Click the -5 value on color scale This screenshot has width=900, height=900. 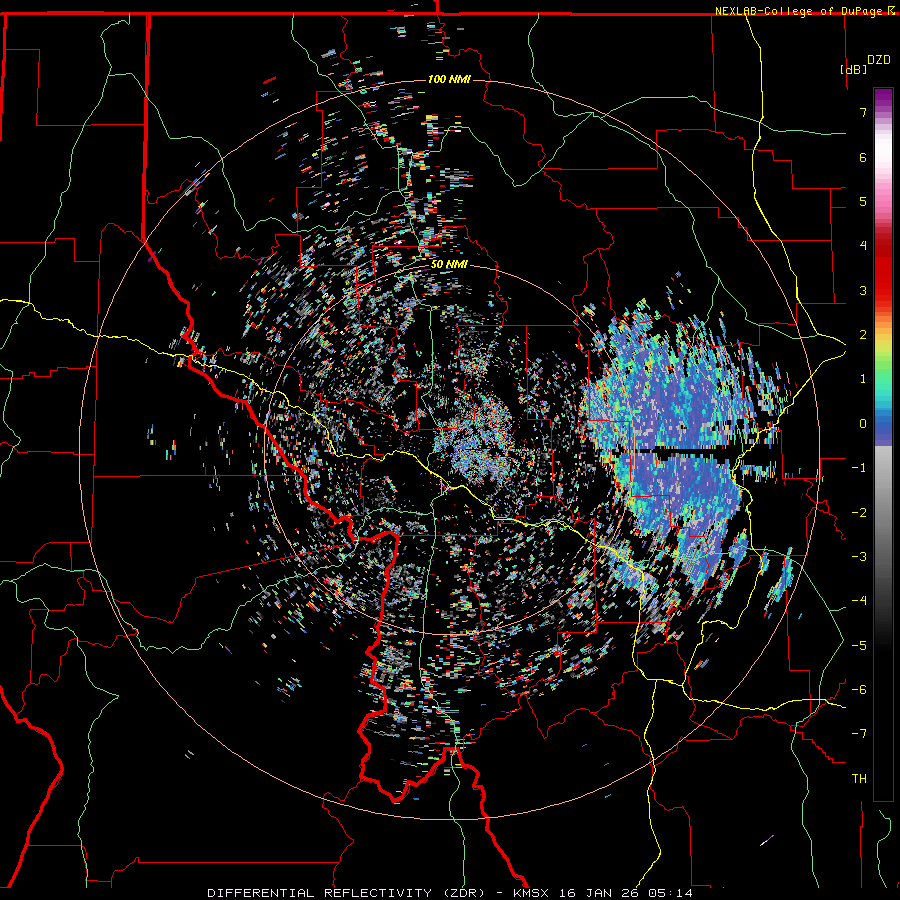[x=859, y=646]
